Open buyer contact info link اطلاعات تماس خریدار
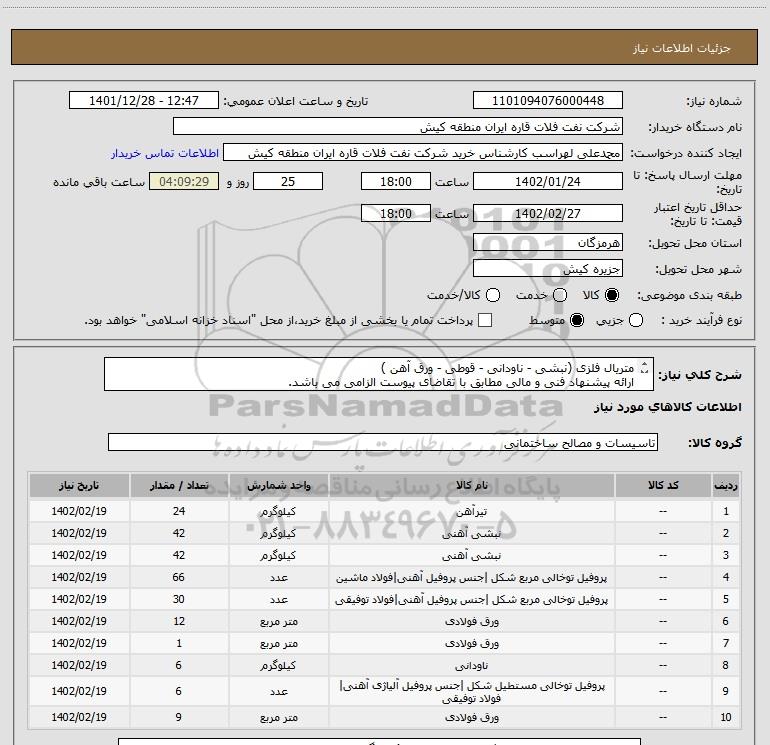The width and height of the screenshot is (770, 745). pyautogui.click(x=165, y=153)
